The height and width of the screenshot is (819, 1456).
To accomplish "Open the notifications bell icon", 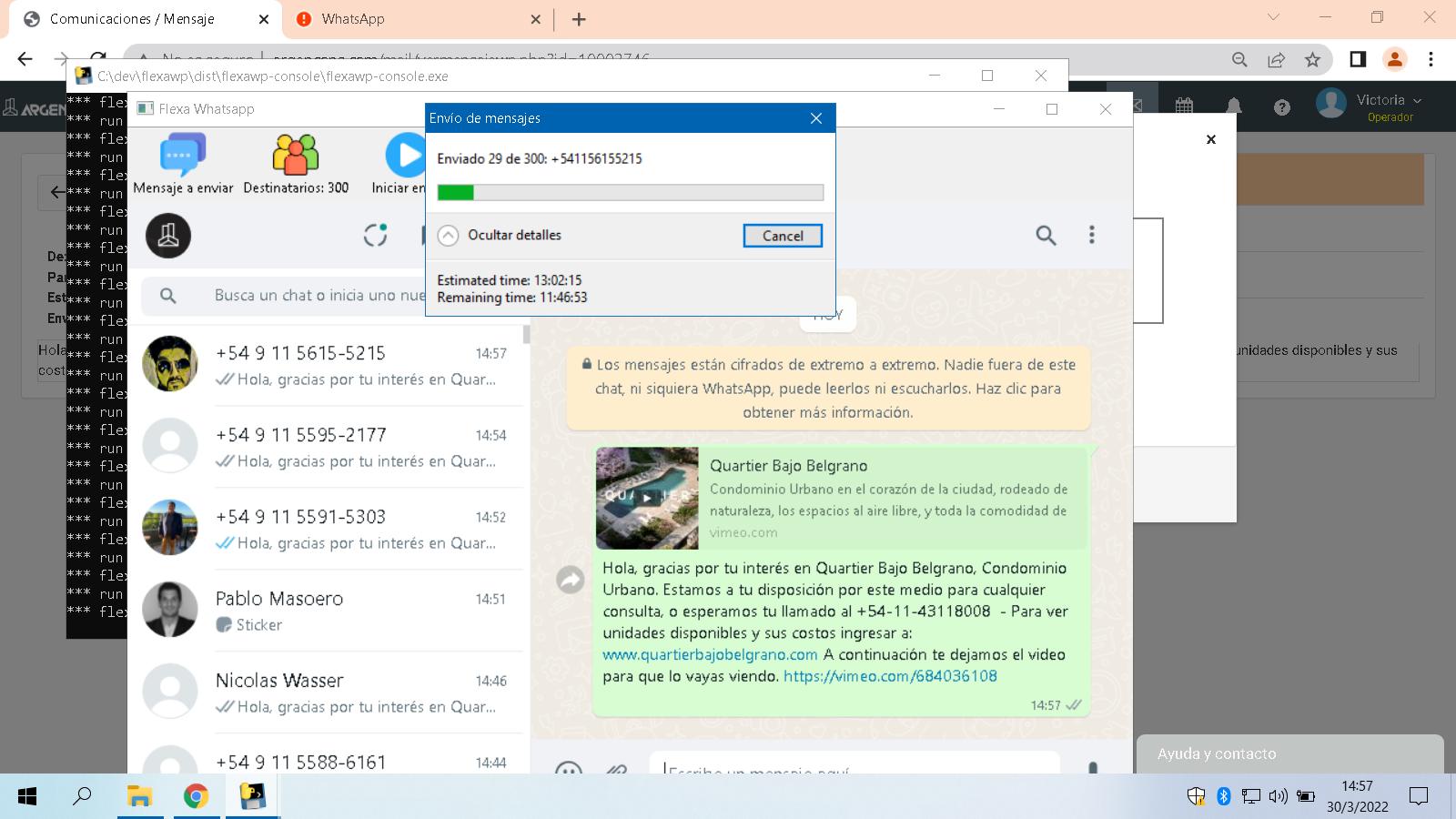I will coord(1234,106).
